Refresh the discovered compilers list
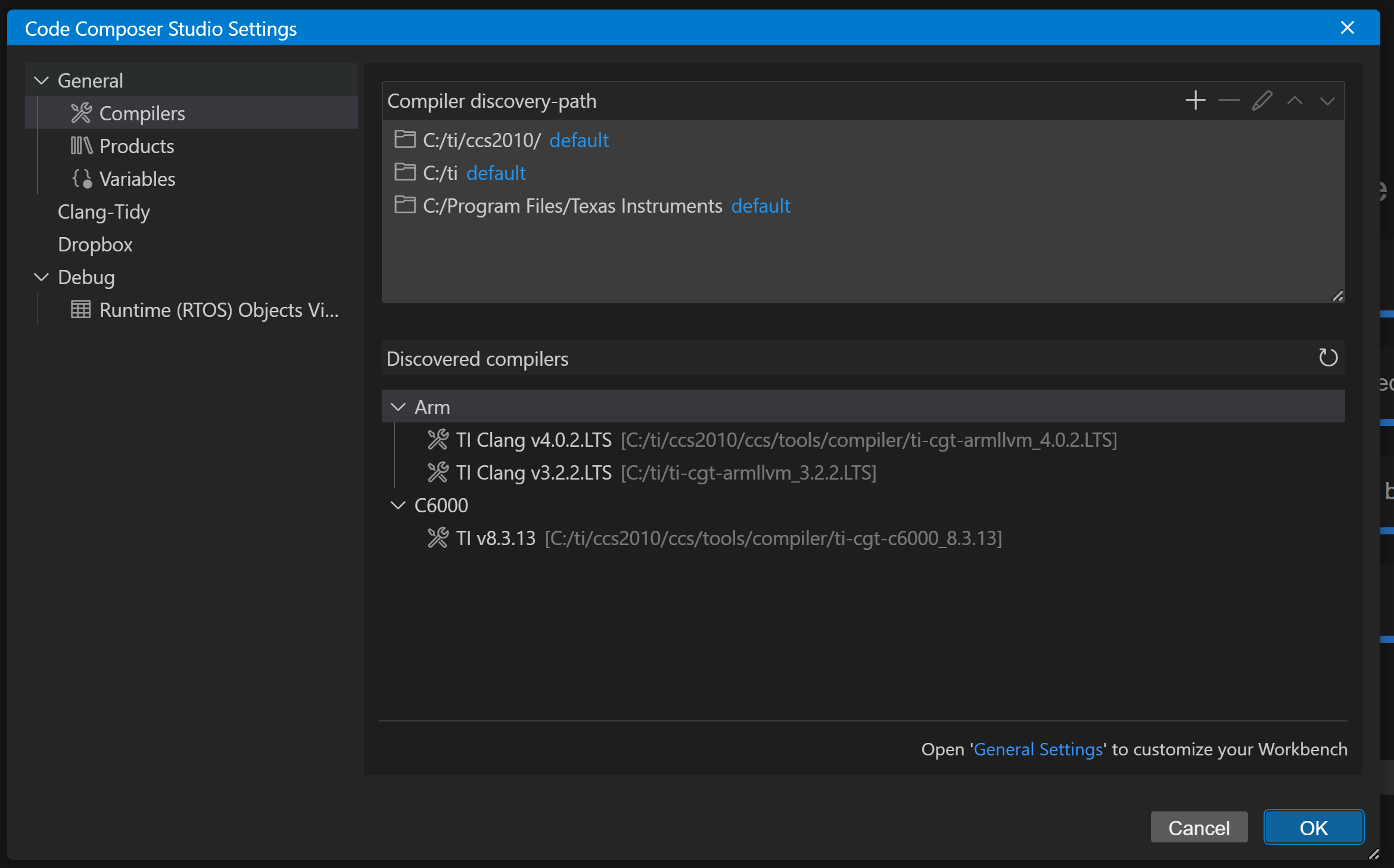This screenshot has width=1394, height=868. click(x=1328, y=358)
